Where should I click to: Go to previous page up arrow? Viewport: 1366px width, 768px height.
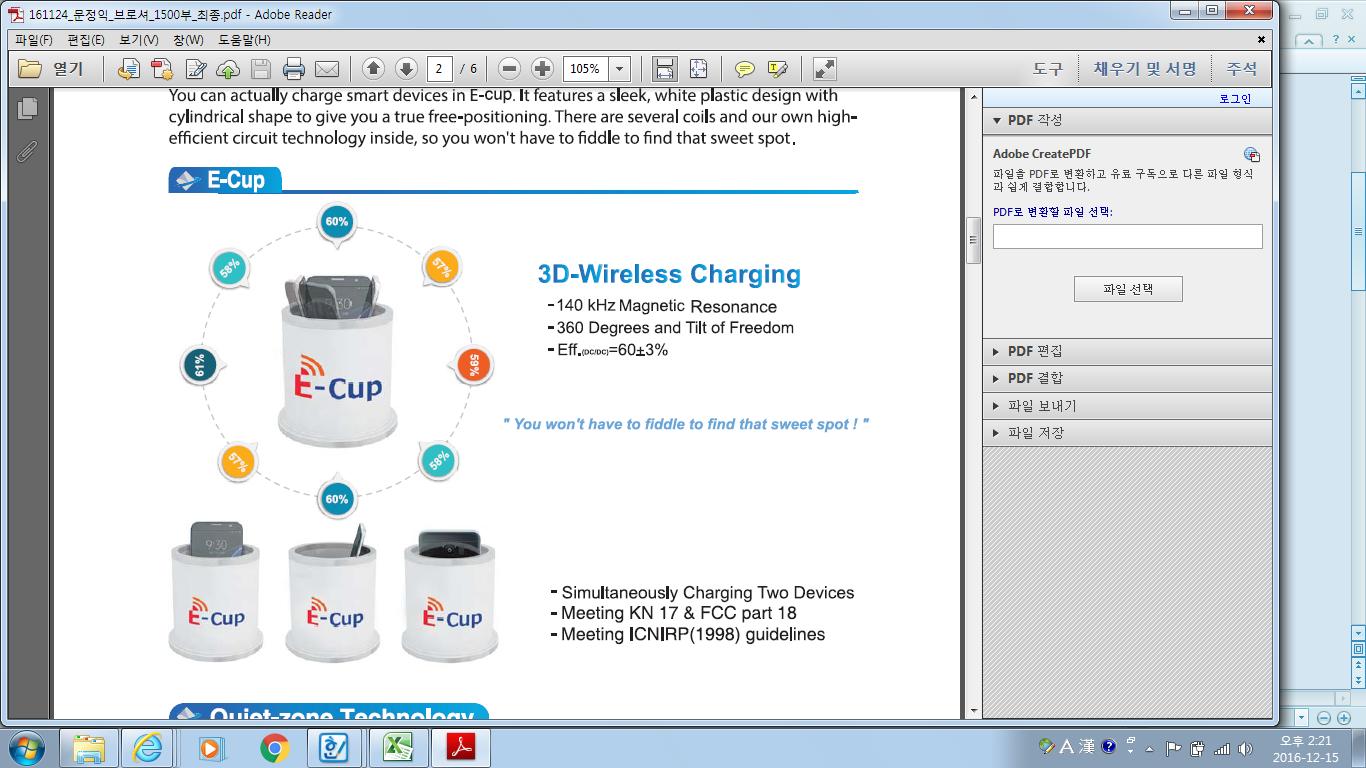click(373, 69)
